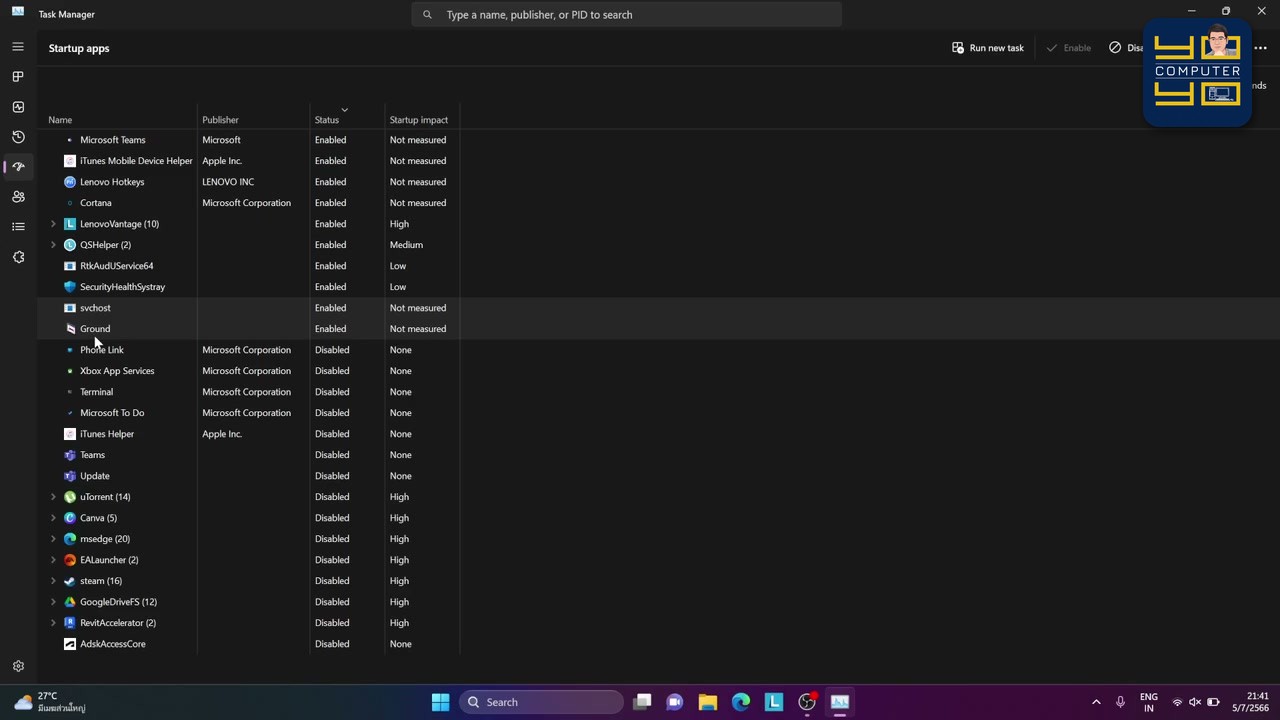Select the Microsoft Teams row
This screenshot has width=1280, height=720.
660,140
